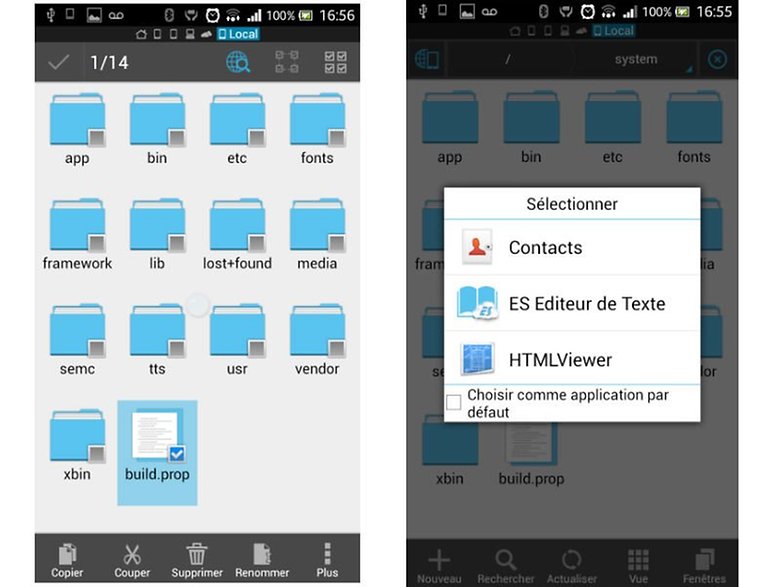782x587 pixels.
Task: Check the bin folder selection box
Action: [177, 137]
